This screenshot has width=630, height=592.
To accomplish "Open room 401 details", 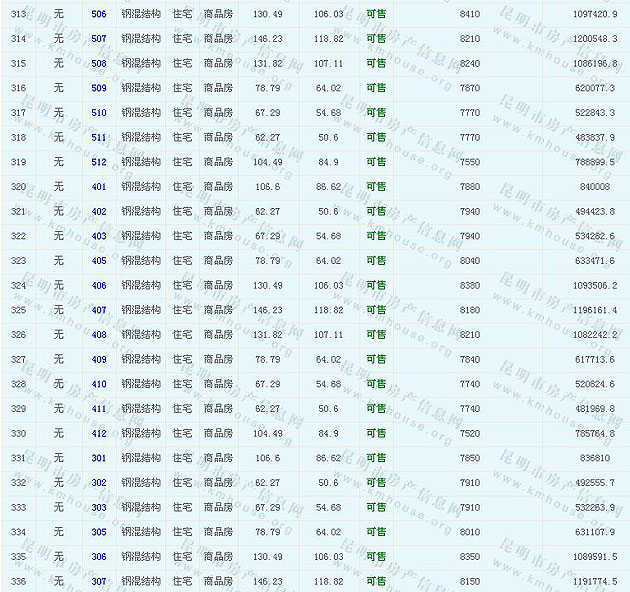I will pyautogui.click(x=98, y=187).
